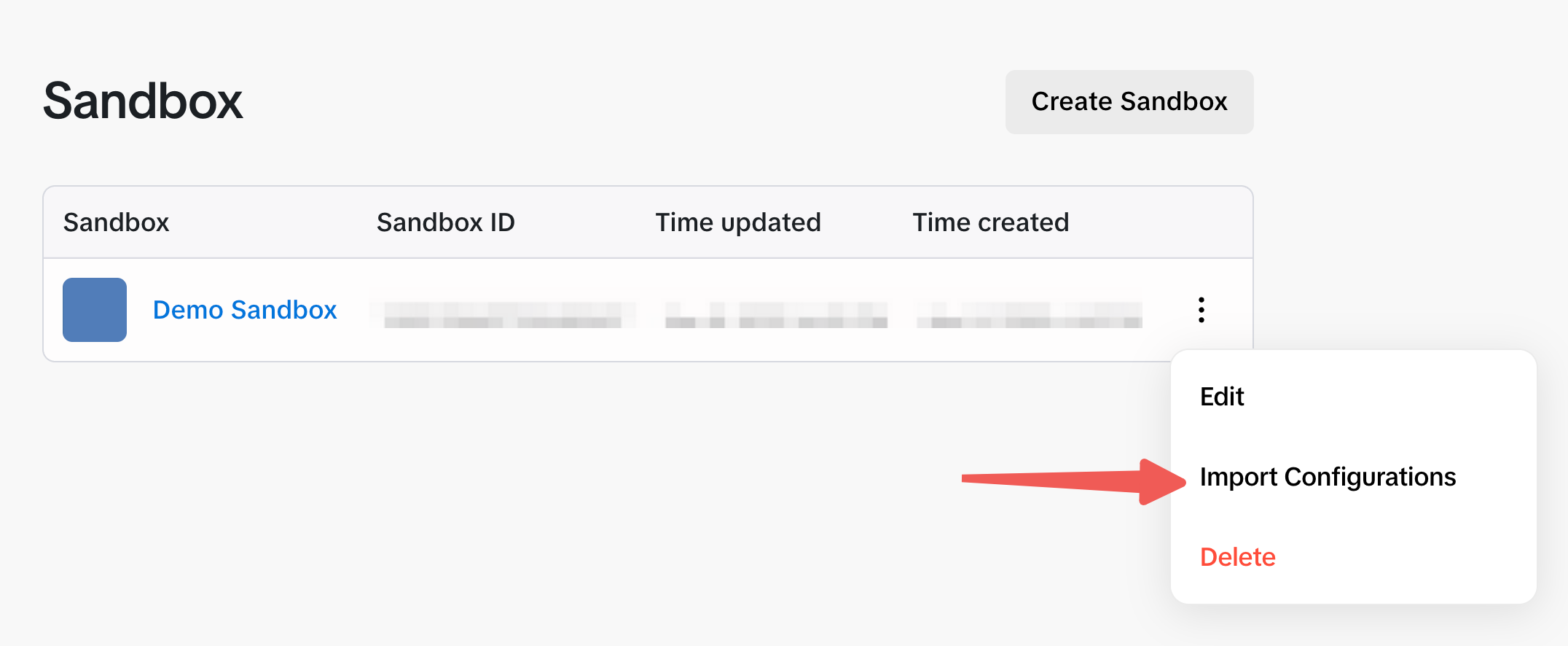Click the blank space between Edit and Import Configurations
The image size is (1568, 646).
click(1352, 437)
